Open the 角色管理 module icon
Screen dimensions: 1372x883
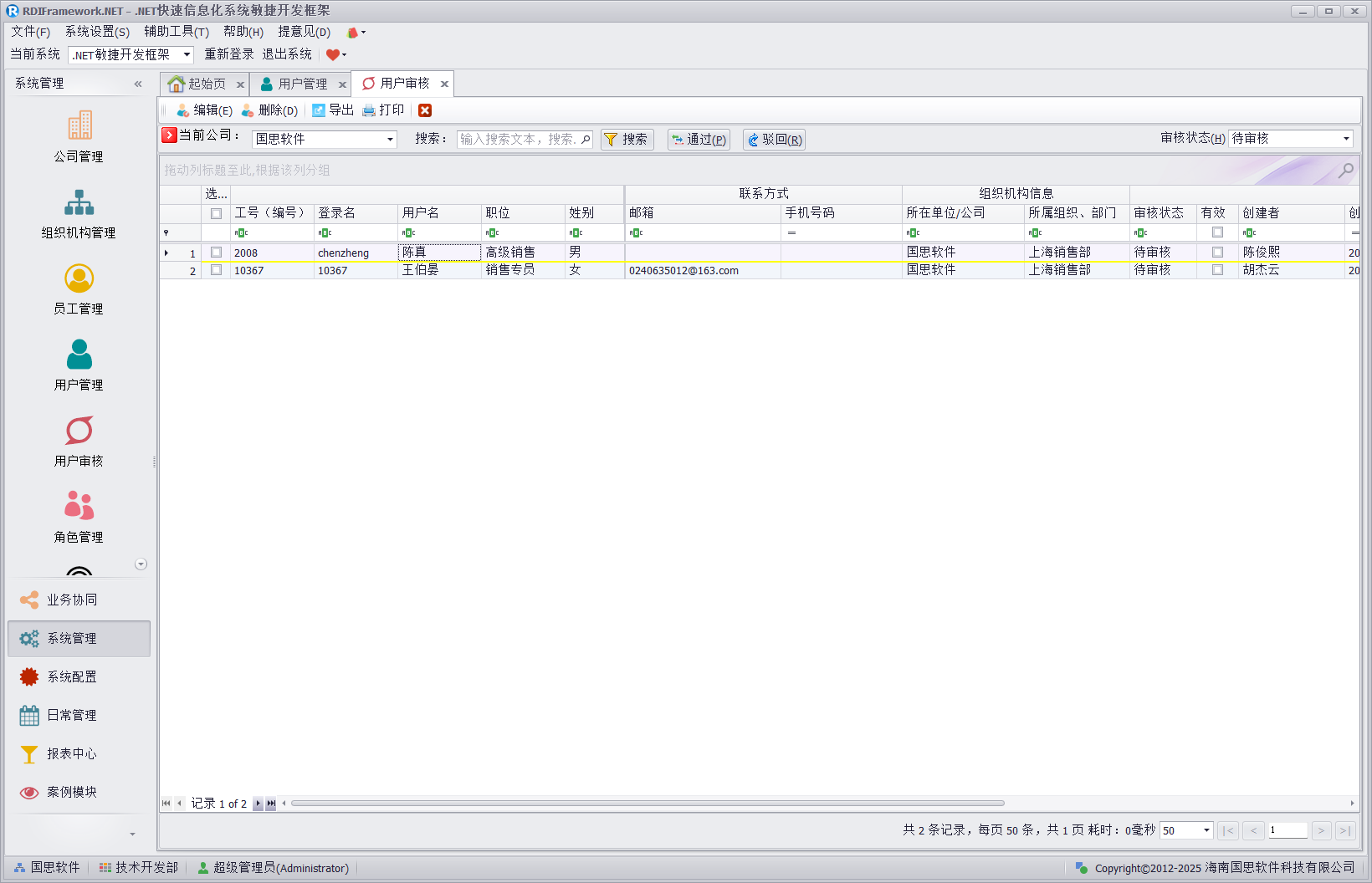(x=79, y=507)
